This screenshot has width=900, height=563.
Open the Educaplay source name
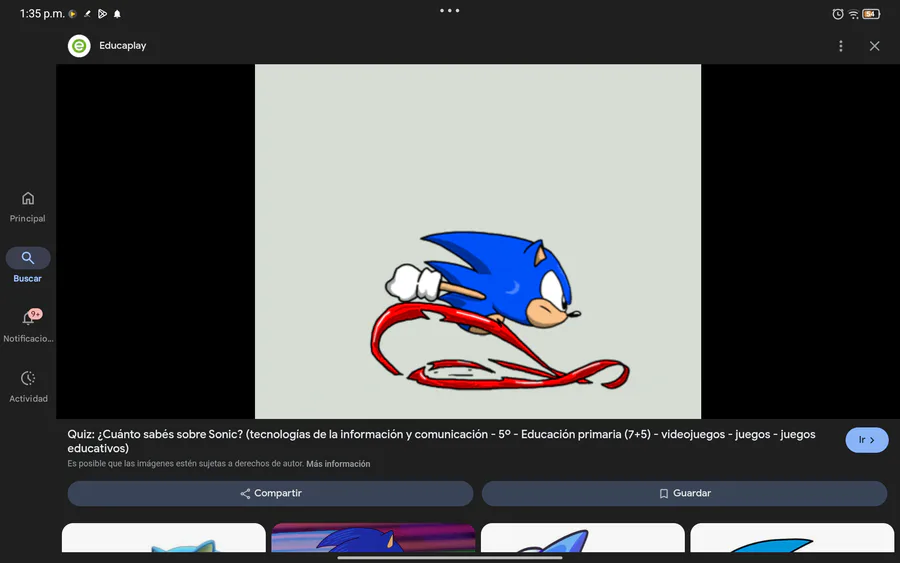click(x=122, y=46)
